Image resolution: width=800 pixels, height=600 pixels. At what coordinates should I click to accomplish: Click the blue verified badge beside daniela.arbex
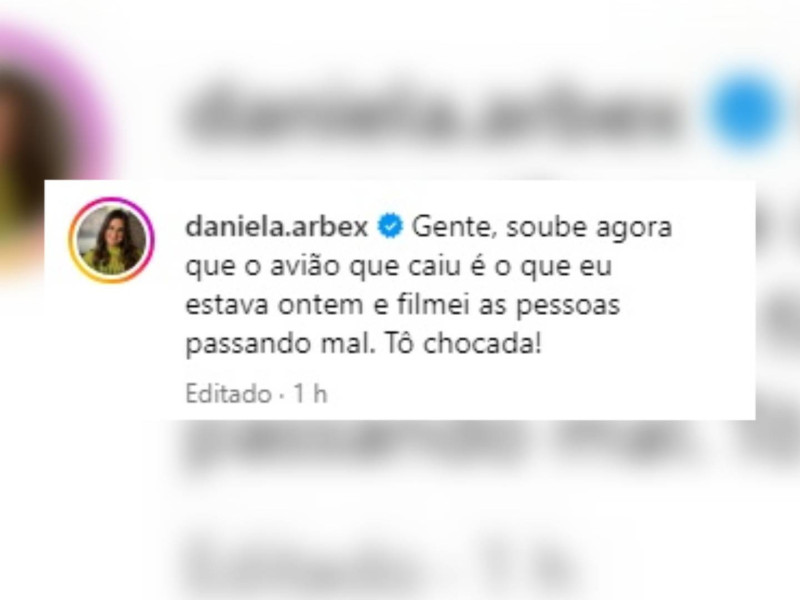click(x=390, y=226)
